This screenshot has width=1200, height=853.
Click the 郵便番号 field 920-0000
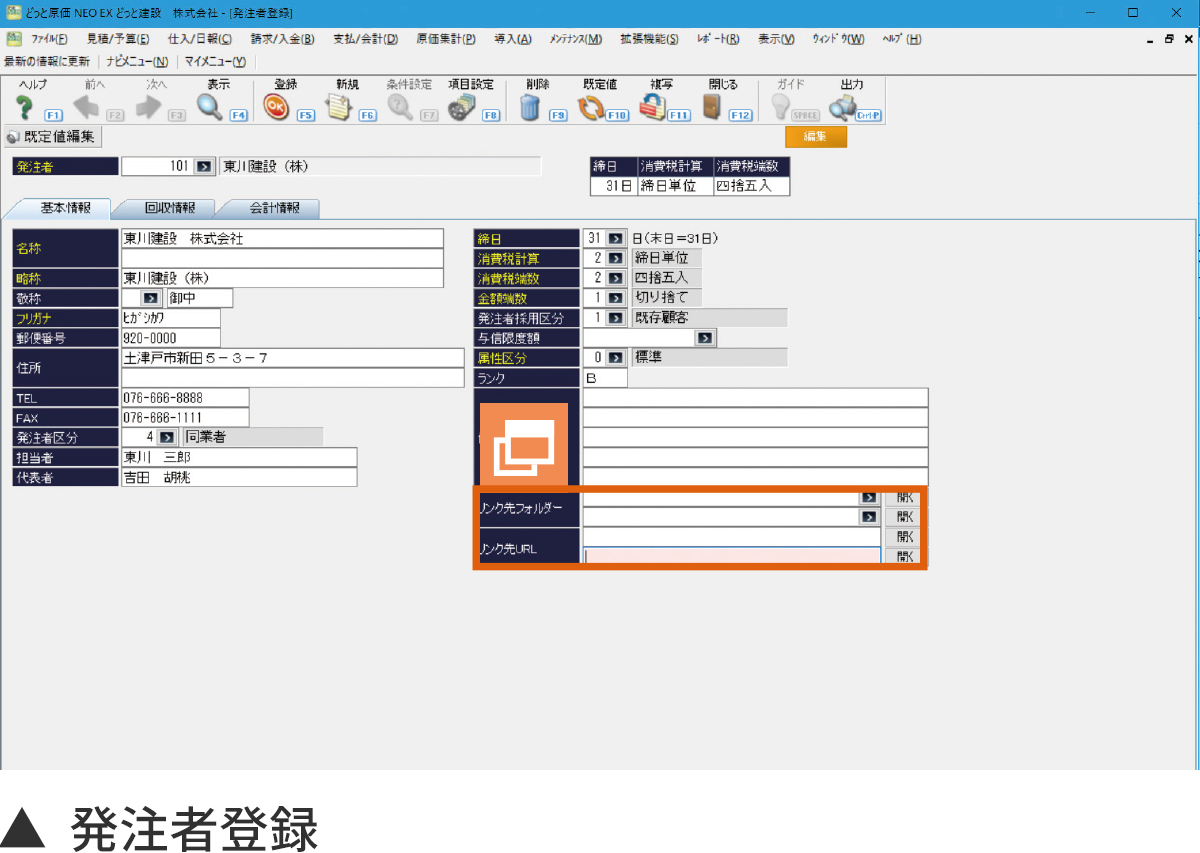[170, 338]
